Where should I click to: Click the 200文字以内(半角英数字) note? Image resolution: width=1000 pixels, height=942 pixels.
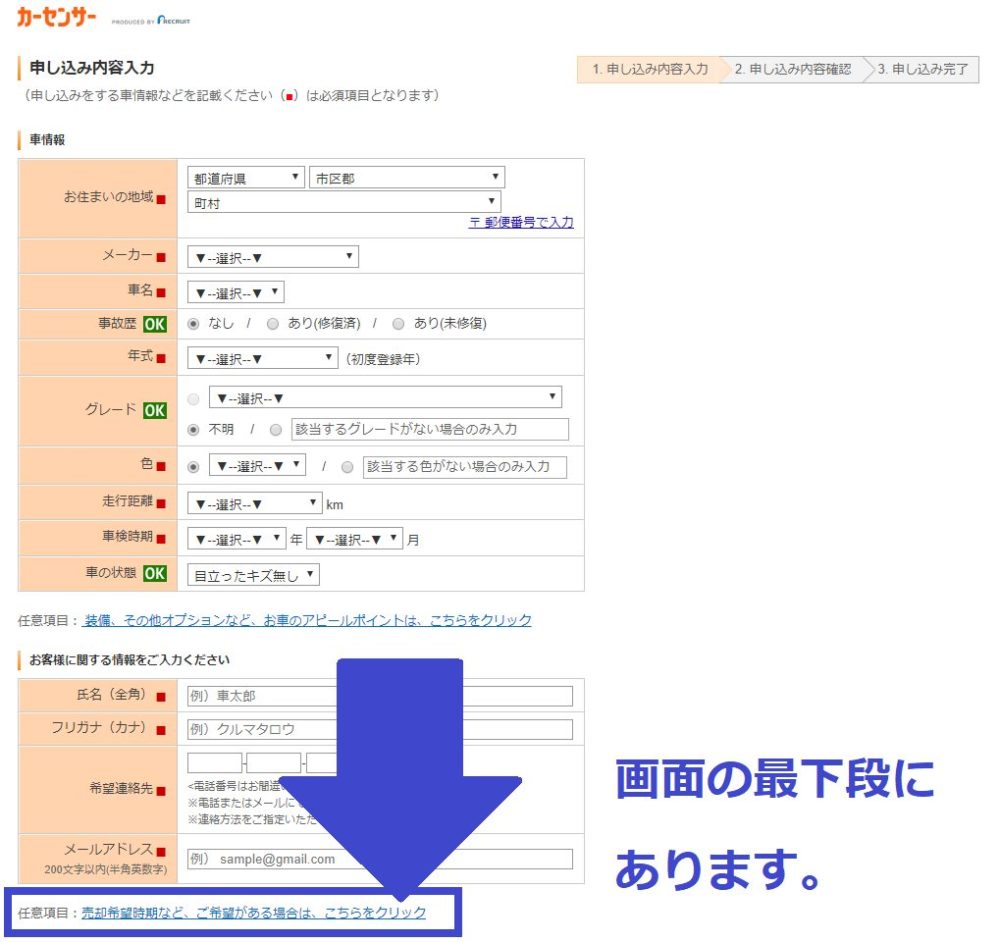106,869
